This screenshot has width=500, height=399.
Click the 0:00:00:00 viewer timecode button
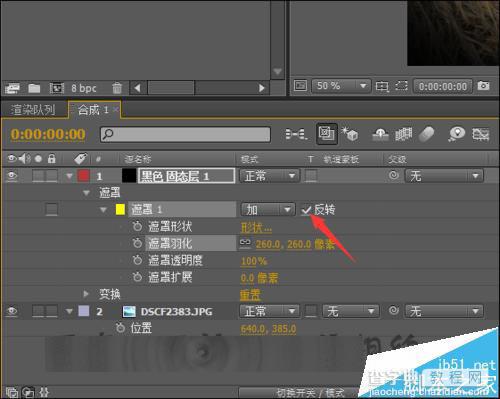pos(443,86)
